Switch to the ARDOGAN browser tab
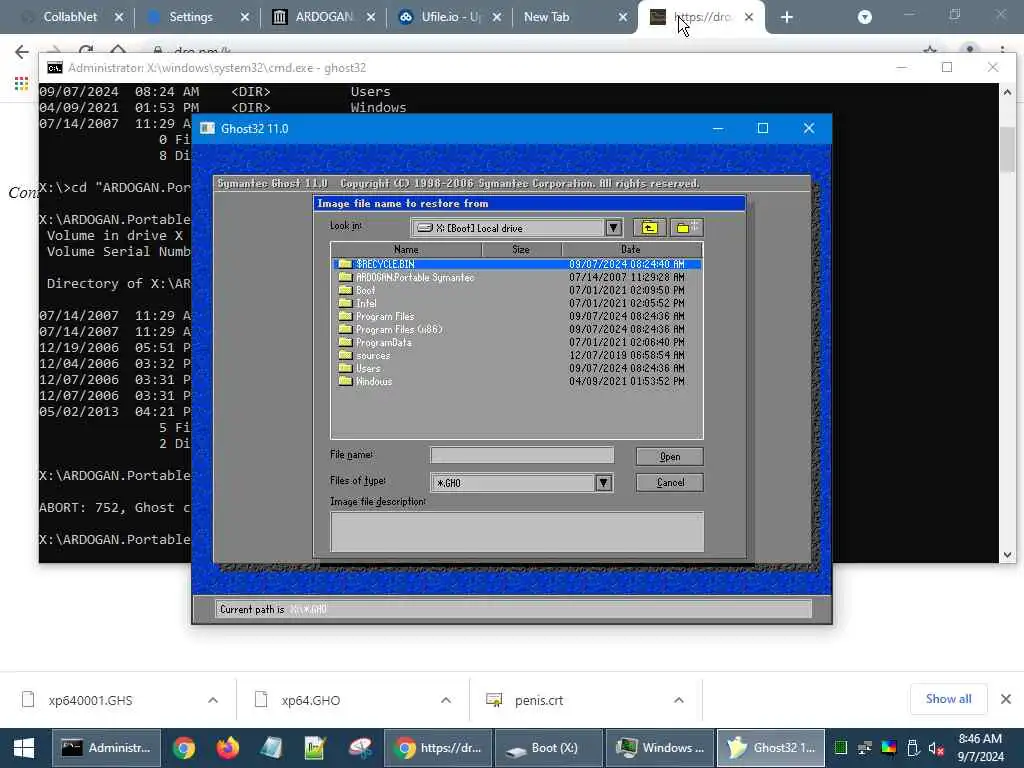The width and height of the screenshot is (1024, 768). (x=324, y=17)
